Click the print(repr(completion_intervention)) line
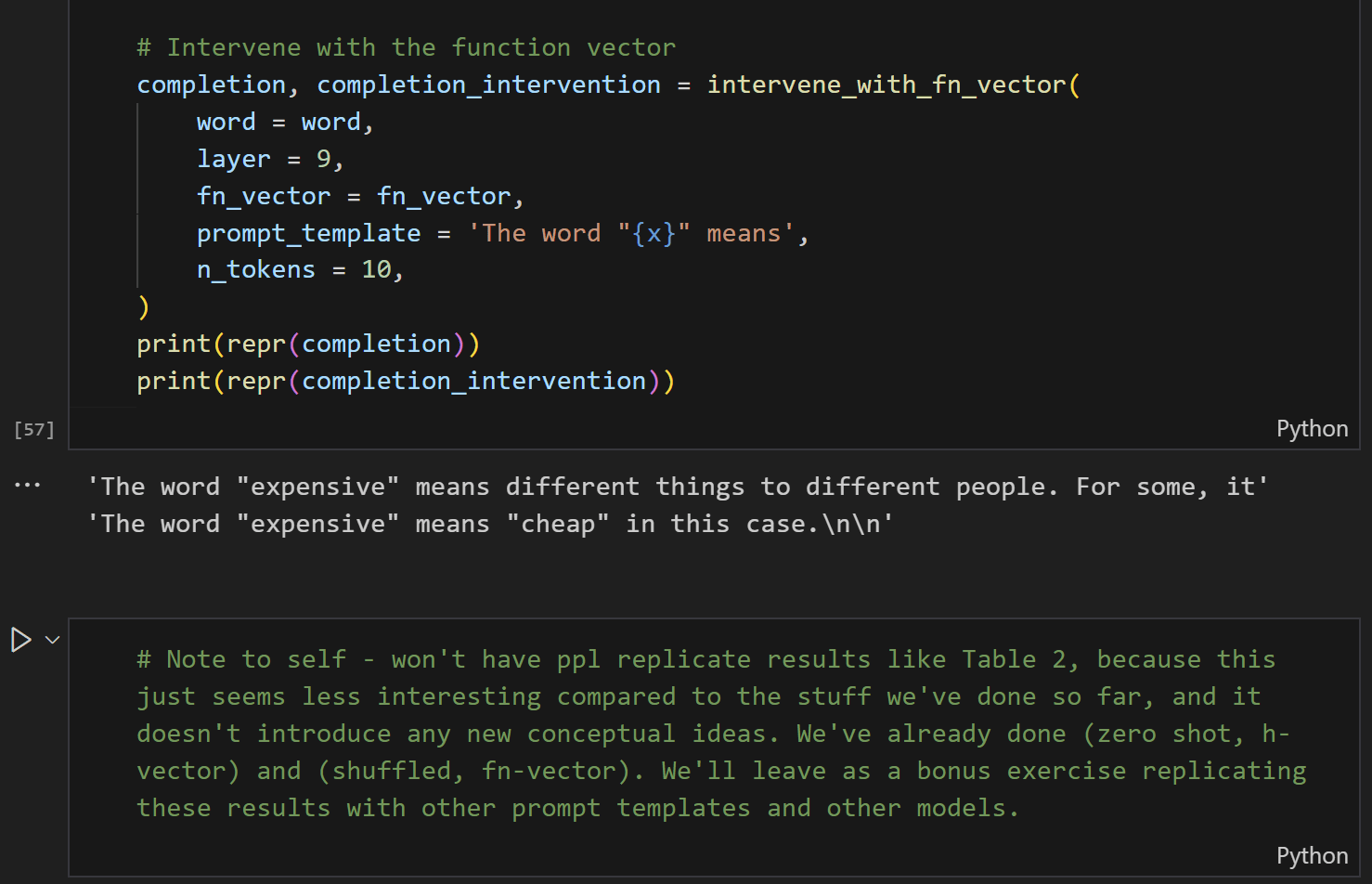This screenshot has height=884, width=1372. point(406,381)
